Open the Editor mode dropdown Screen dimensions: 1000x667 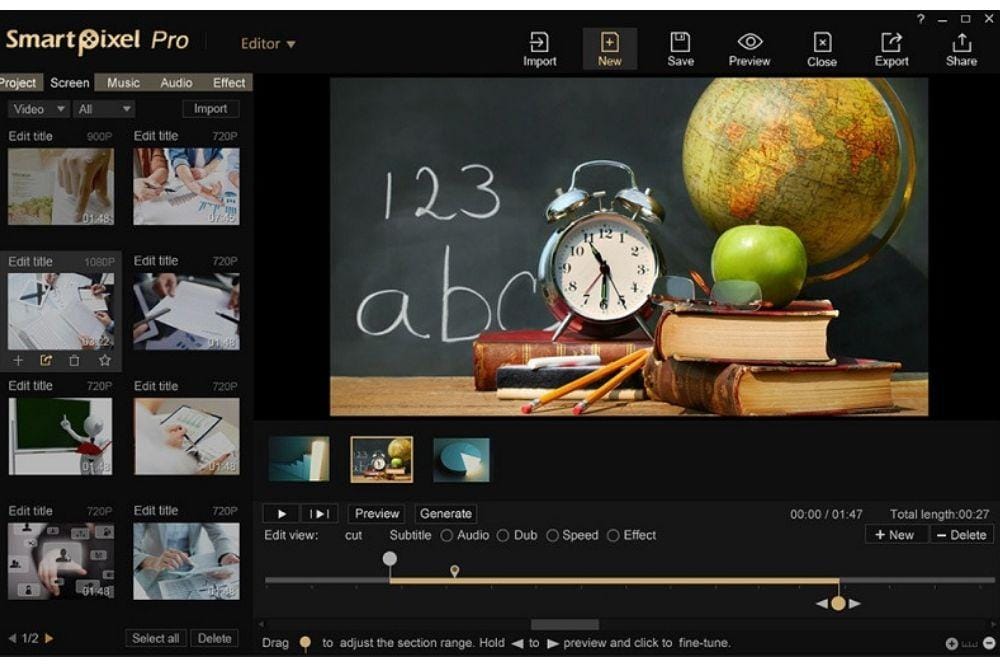pos(269,44)
